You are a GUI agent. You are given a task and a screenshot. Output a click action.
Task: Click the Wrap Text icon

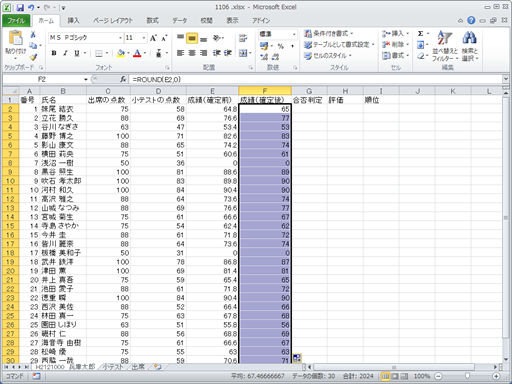243,38
